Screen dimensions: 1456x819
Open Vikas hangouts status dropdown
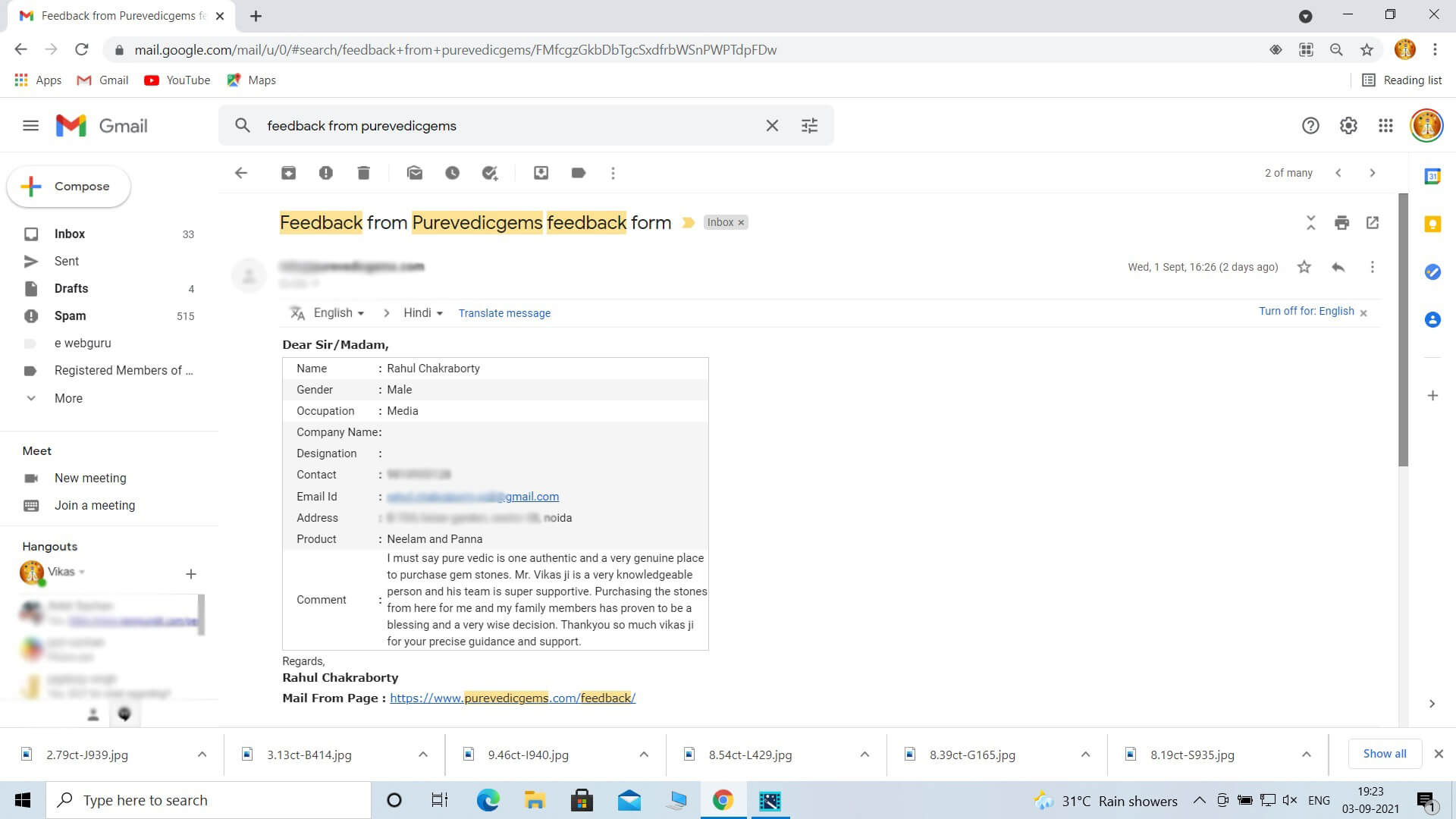(x=82, y=573)
